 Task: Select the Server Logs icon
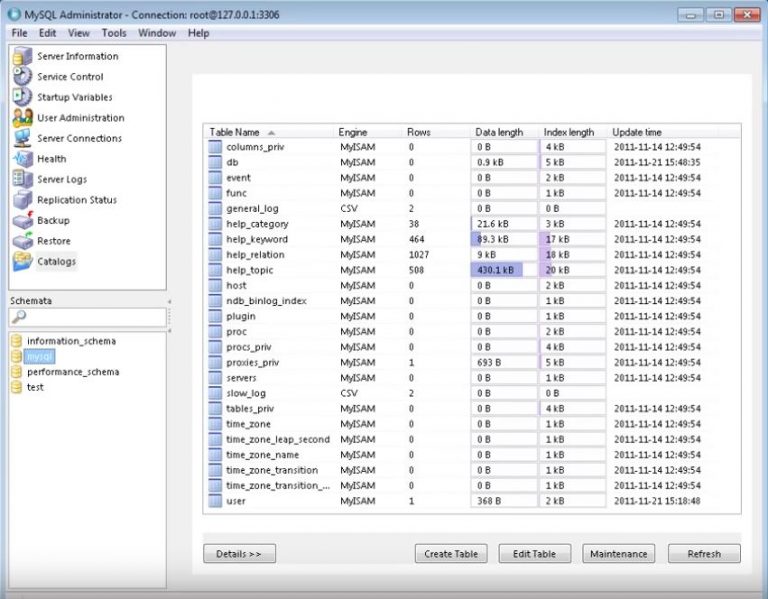click(x=22, y=179)
